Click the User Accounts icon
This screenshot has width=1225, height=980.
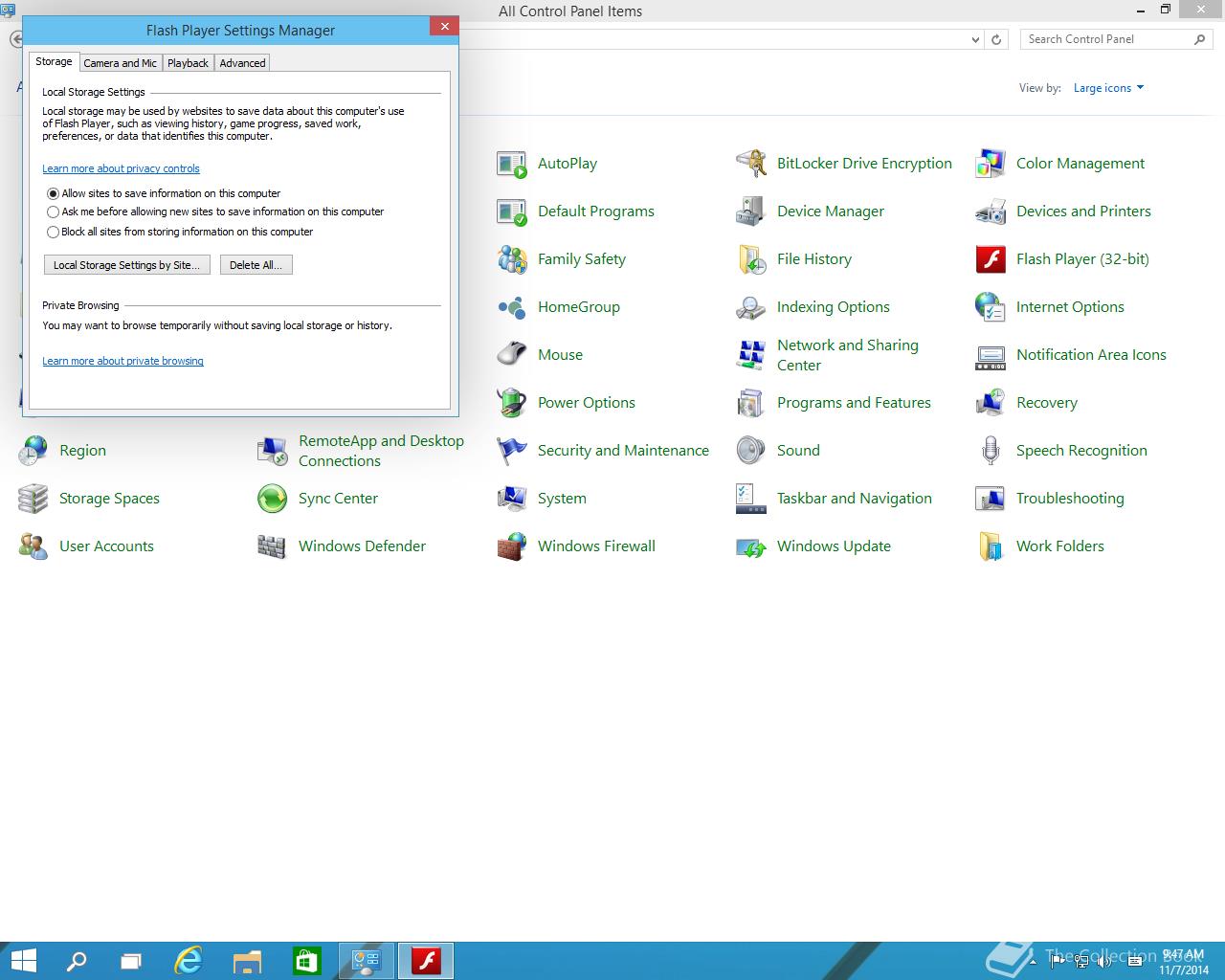pyautogui.click(x=33, y=546)
